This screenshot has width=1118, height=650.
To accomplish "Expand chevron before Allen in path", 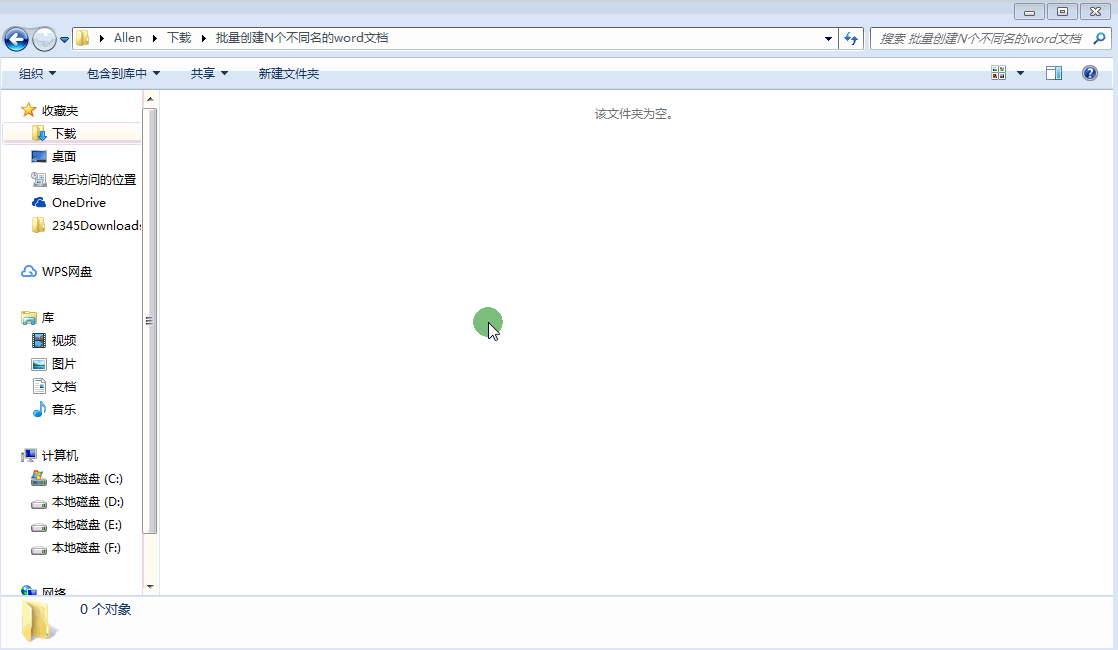I will pos(102,38).
